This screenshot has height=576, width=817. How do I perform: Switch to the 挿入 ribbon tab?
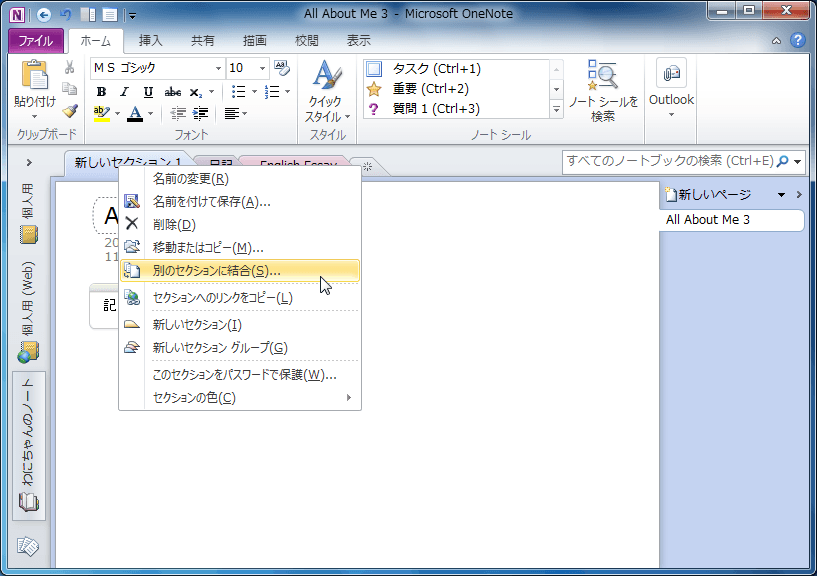coord(151,41)
